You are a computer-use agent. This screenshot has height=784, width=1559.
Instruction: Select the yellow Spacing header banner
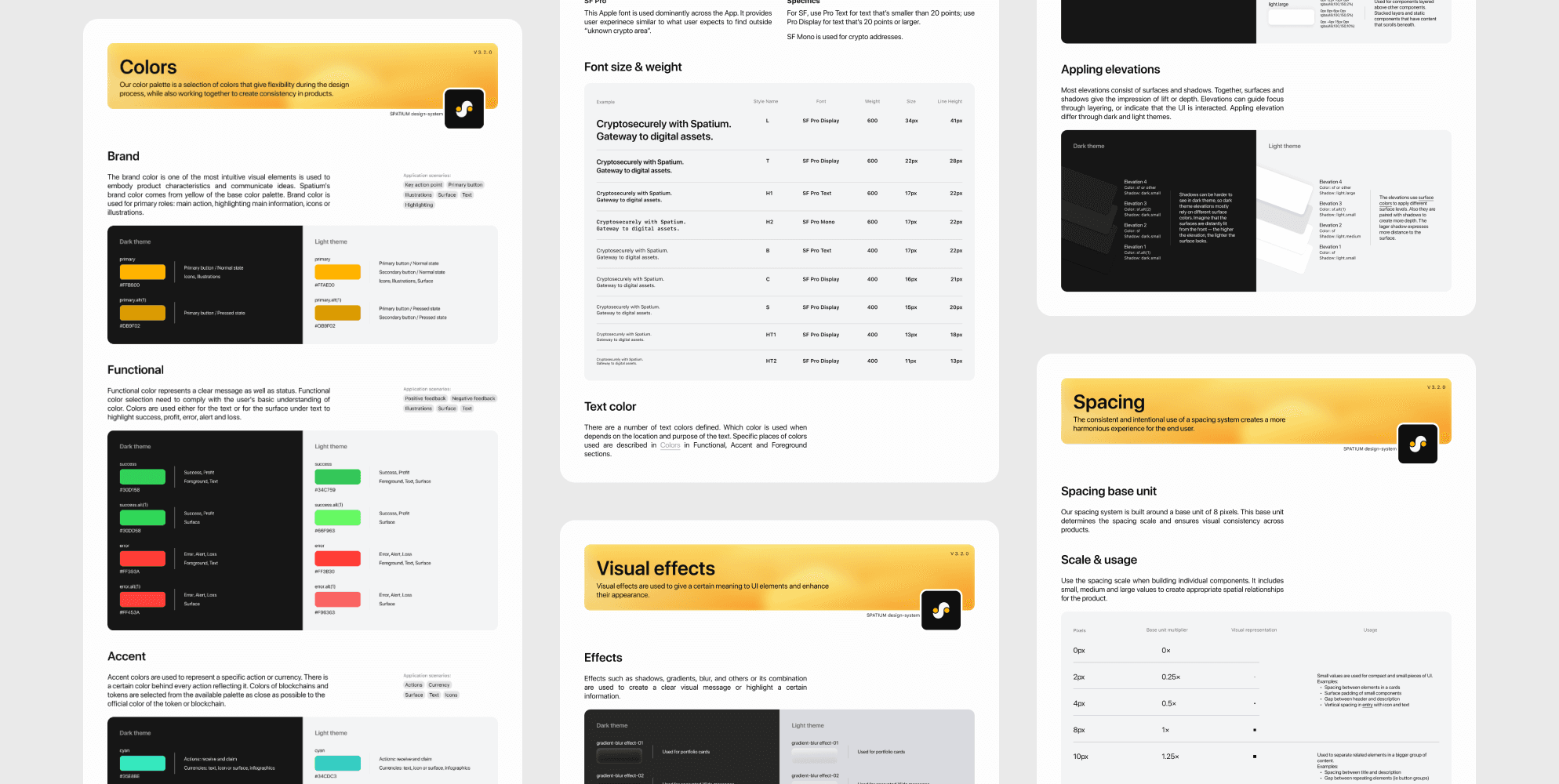click(1256, 412)
